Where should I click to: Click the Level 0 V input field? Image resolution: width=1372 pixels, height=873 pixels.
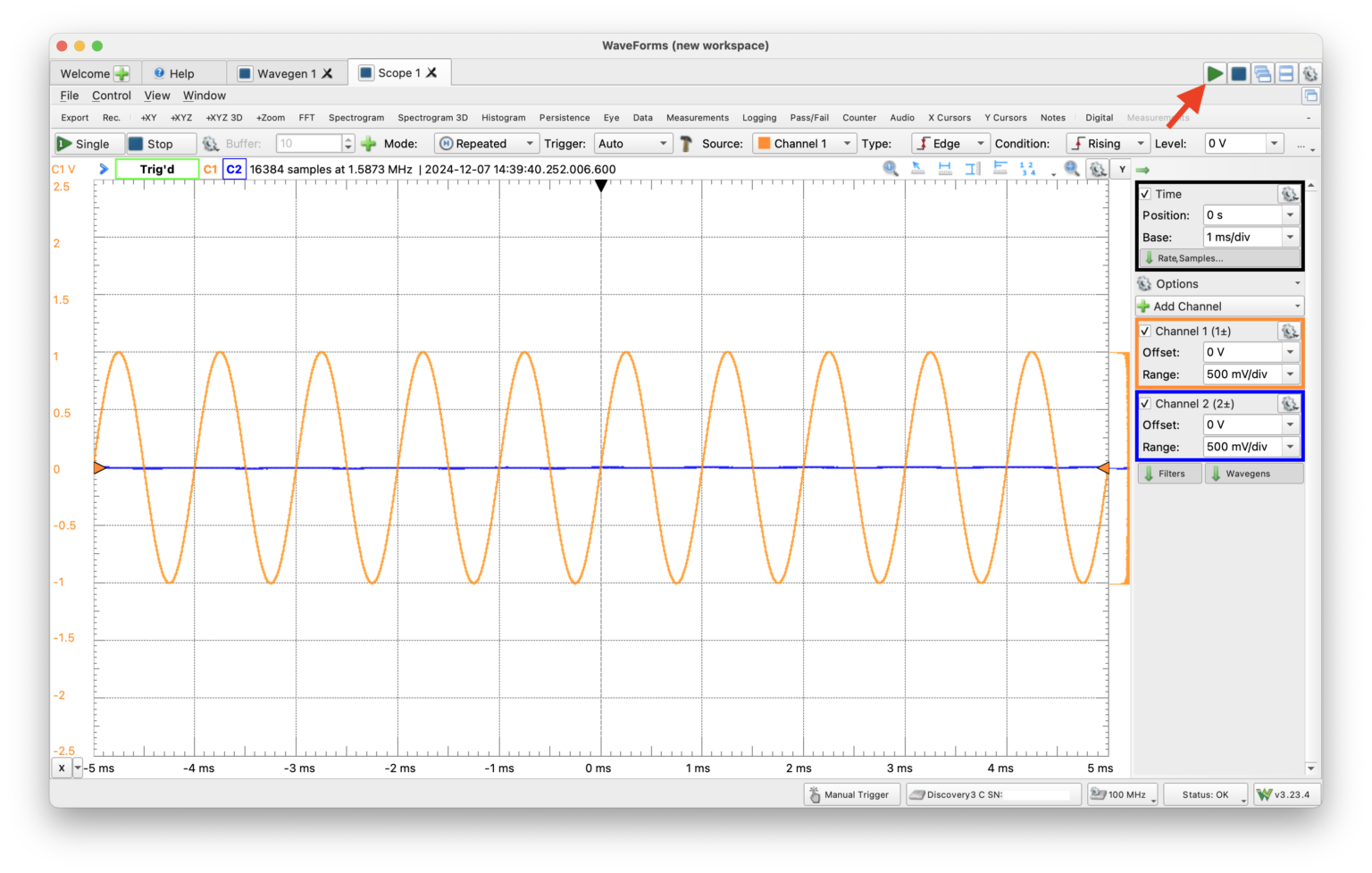point(1234,144)
